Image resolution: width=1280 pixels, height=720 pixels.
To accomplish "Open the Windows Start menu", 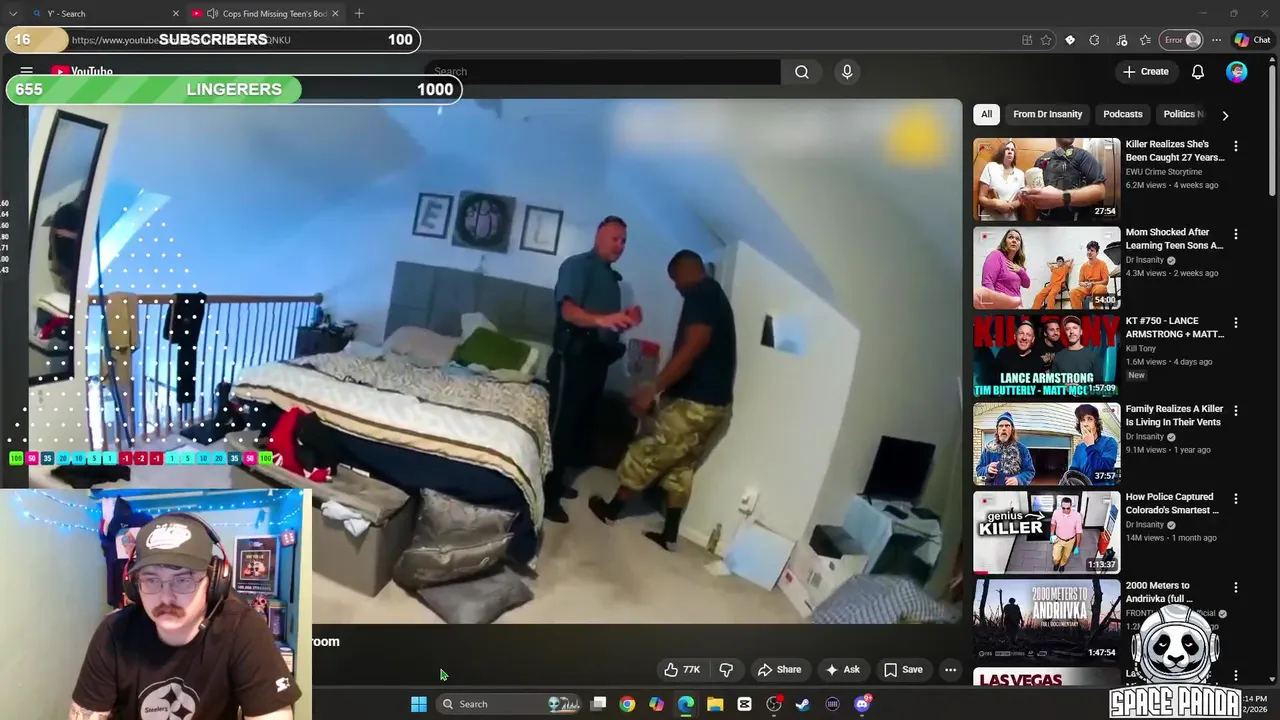I will click(419, 704).
